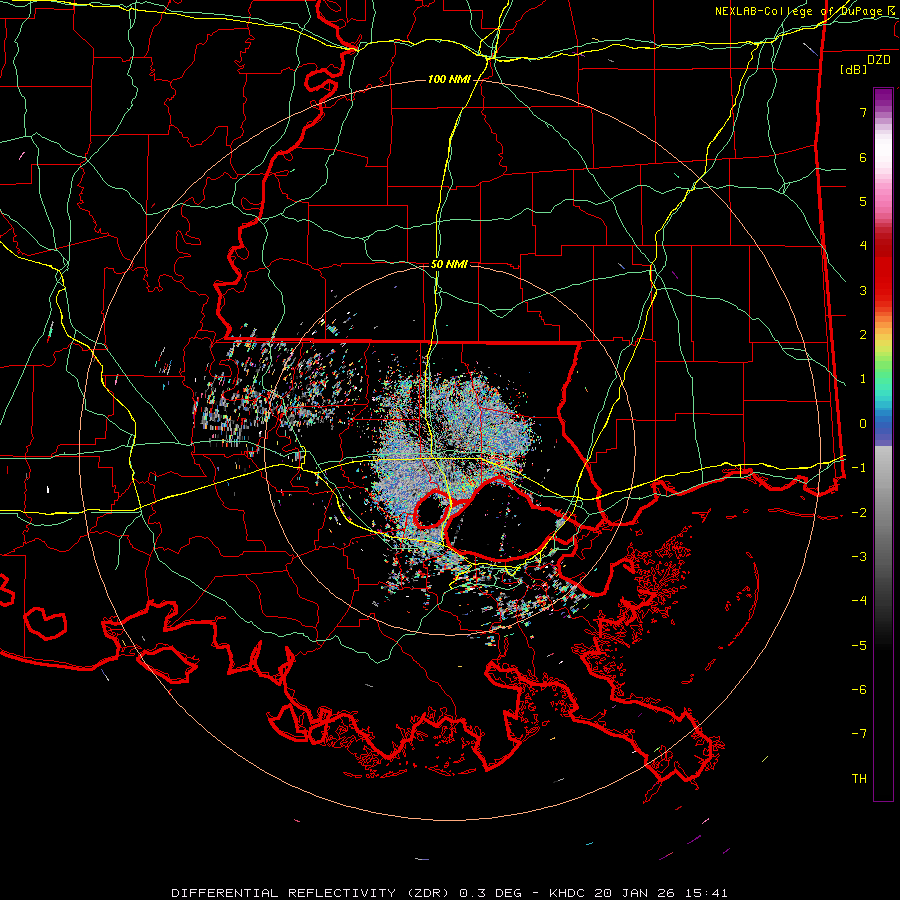Click the -2 value on the color scale

pos(859,513)
